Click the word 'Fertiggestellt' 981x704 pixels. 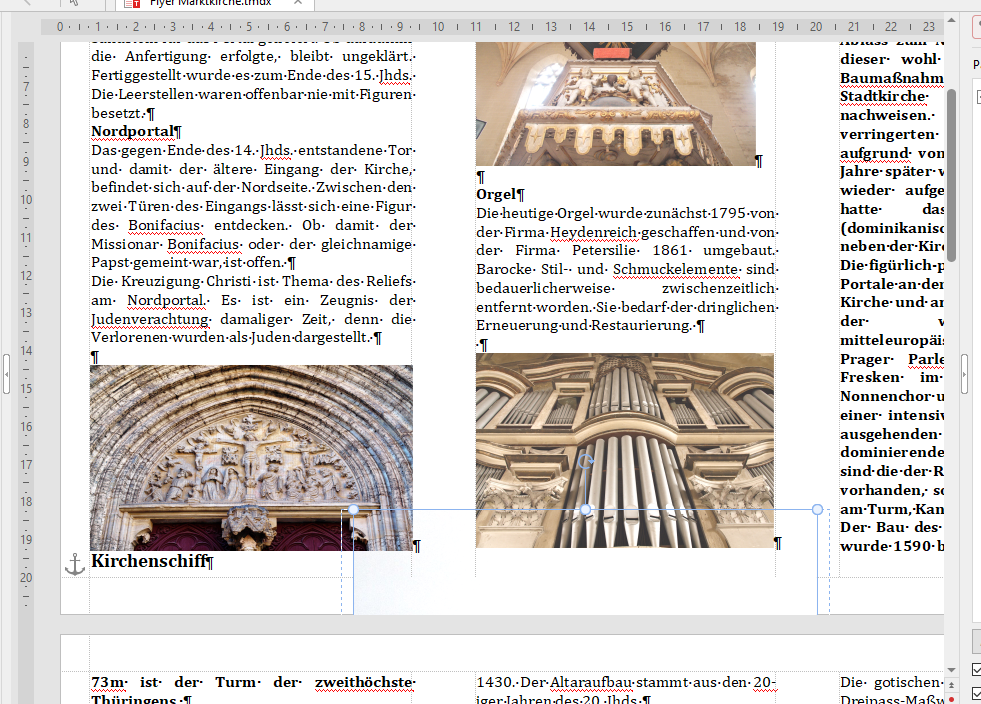pos(138,76)
